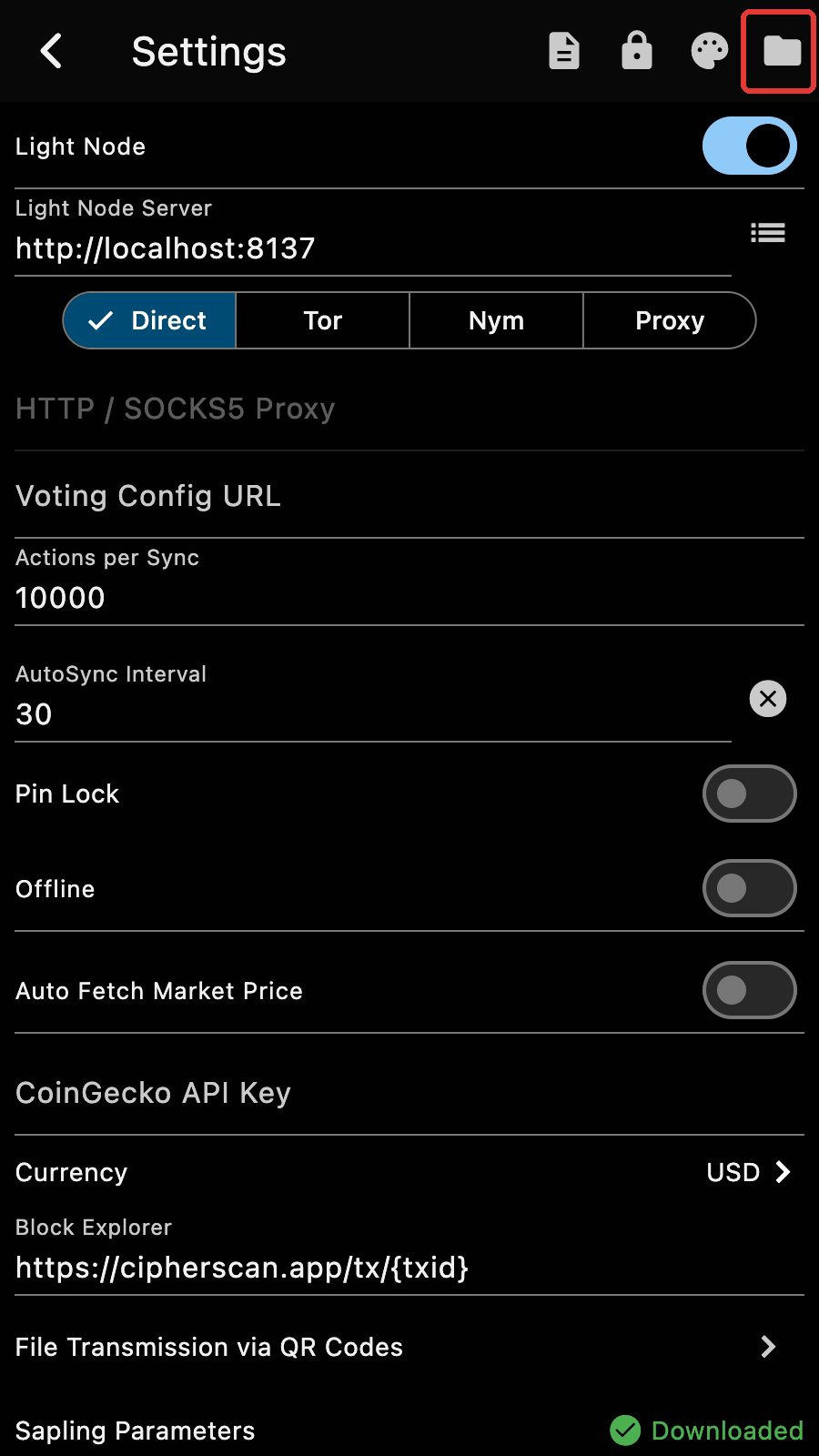Viewport: 819px width, 1456px height.
Task: Enable the Pin Lock switch
Action: (x=750, y=794)
